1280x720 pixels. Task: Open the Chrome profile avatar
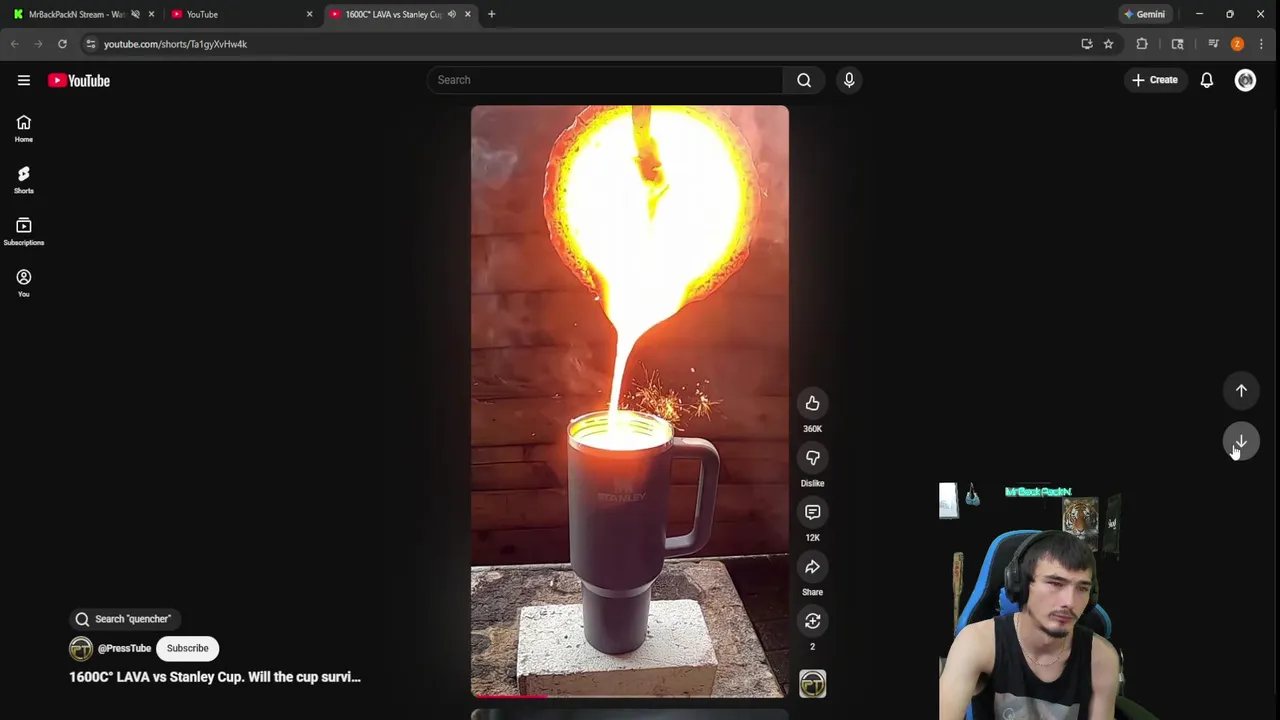click(x=1237, y=44)
